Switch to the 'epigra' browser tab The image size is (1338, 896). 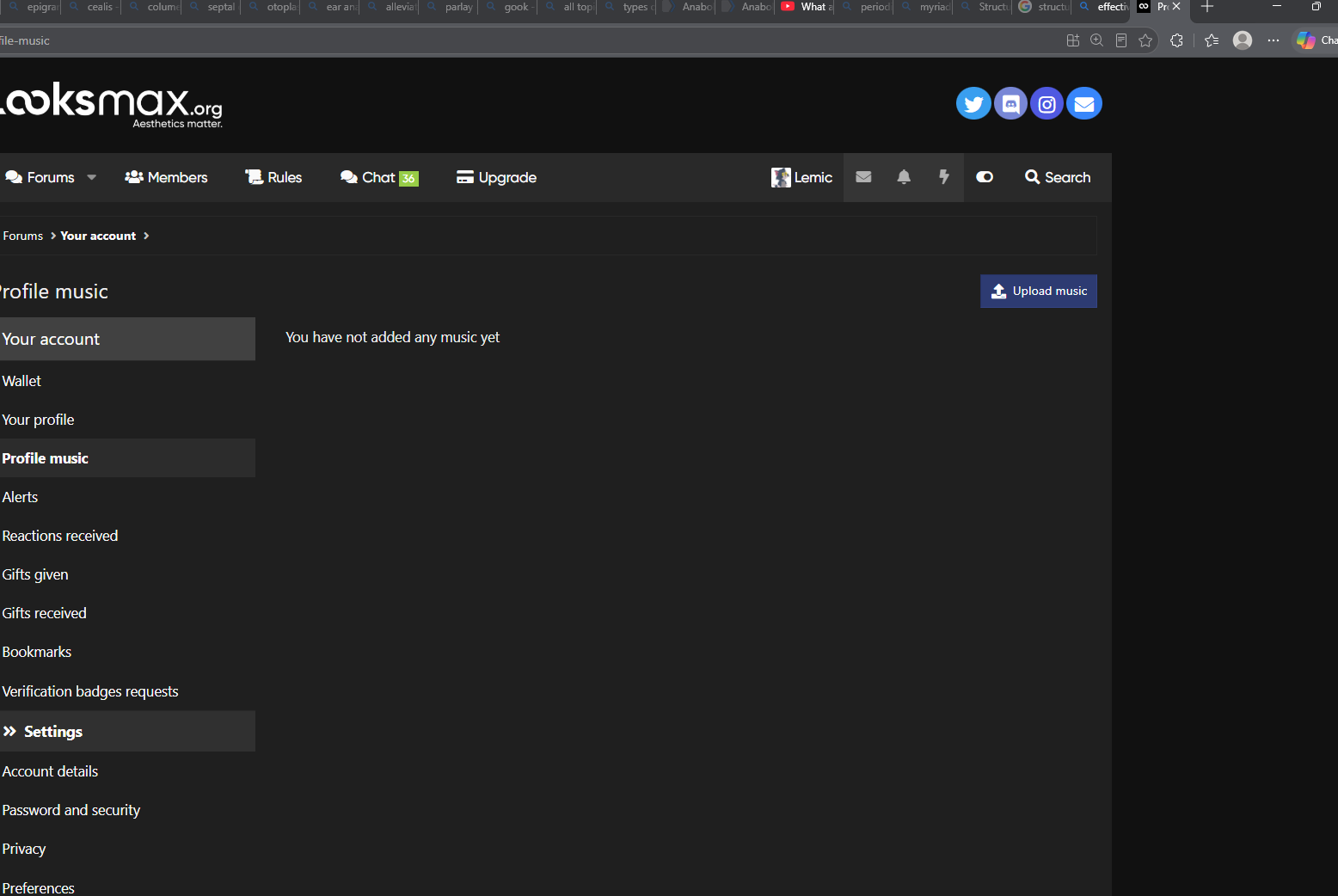[x=33, y=7]
